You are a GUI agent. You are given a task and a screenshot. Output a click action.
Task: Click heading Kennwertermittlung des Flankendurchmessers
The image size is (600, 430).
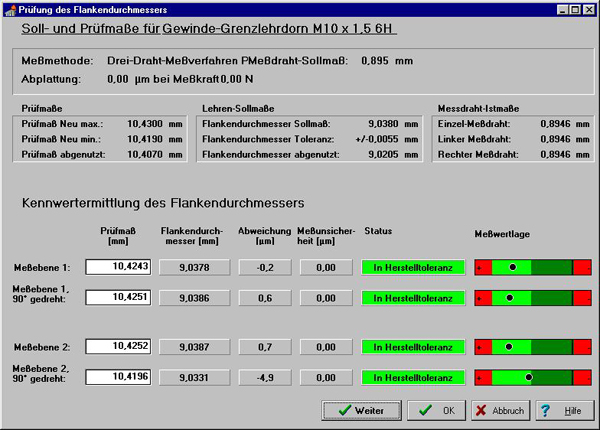coord(163,203)
